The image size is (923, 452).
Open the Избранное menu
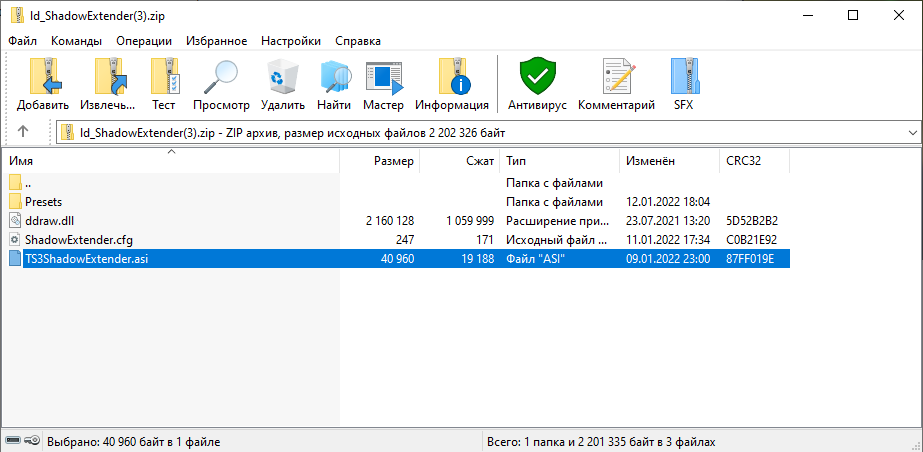(x=217, y=41)
